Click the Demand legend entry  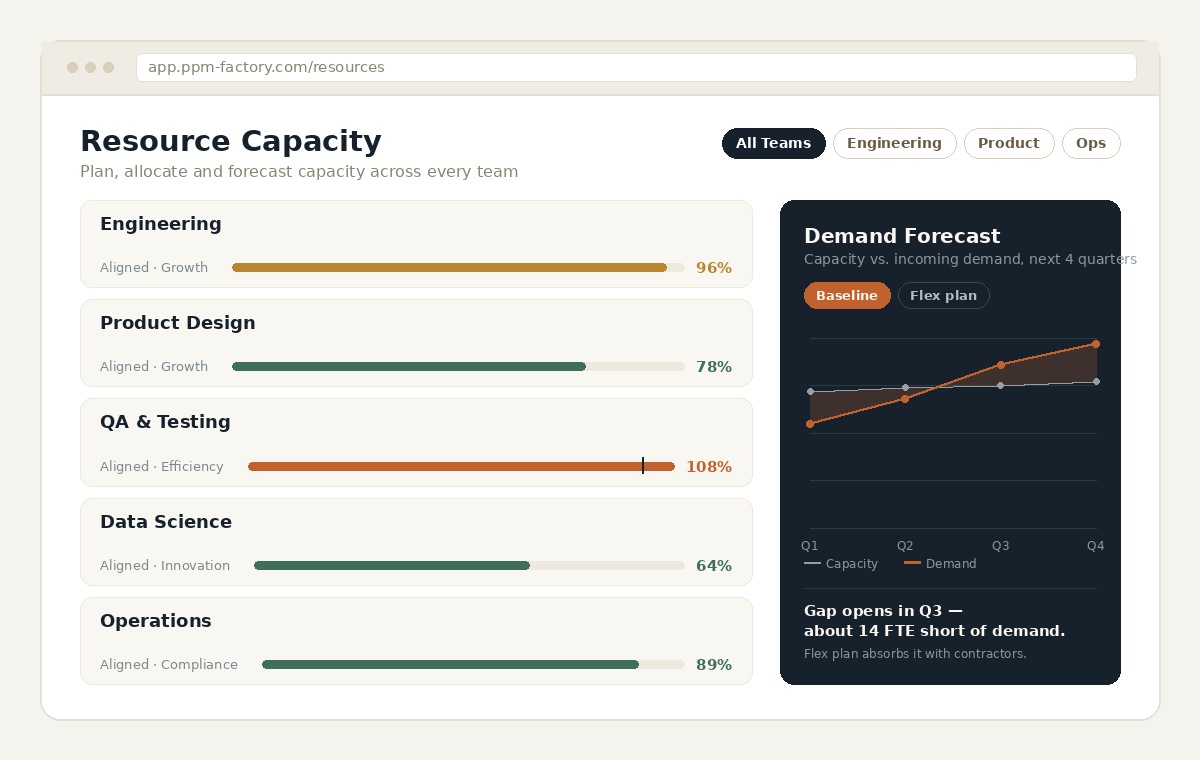[940, 564]
